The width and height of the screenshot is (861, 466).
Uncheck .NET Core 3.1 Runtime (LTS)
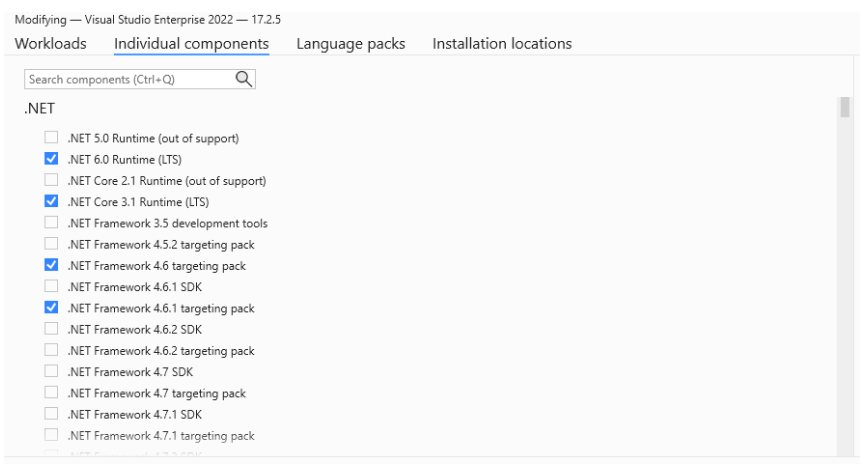click(51, 201)
